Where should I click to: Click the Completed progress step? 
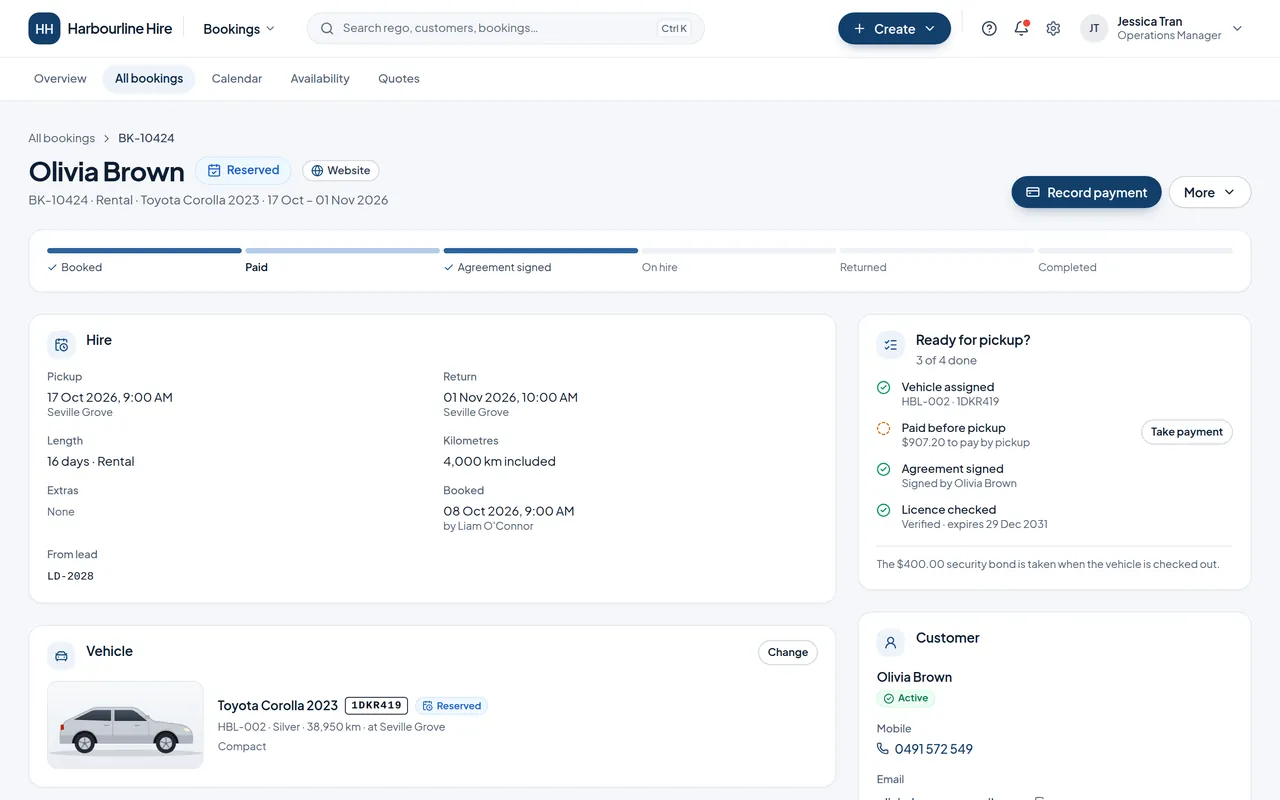[1135, 260]
